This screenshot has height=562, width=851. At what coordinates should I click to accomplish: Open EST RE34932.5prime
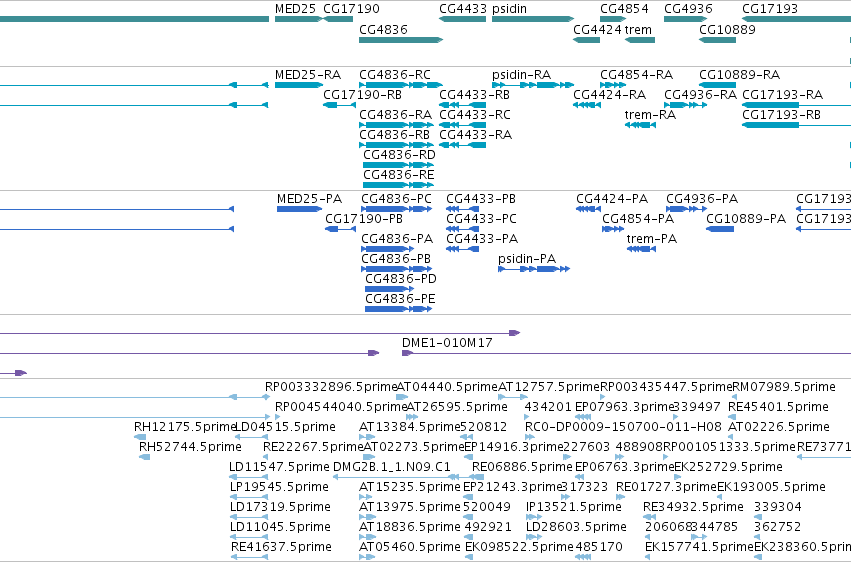point(693,507)
